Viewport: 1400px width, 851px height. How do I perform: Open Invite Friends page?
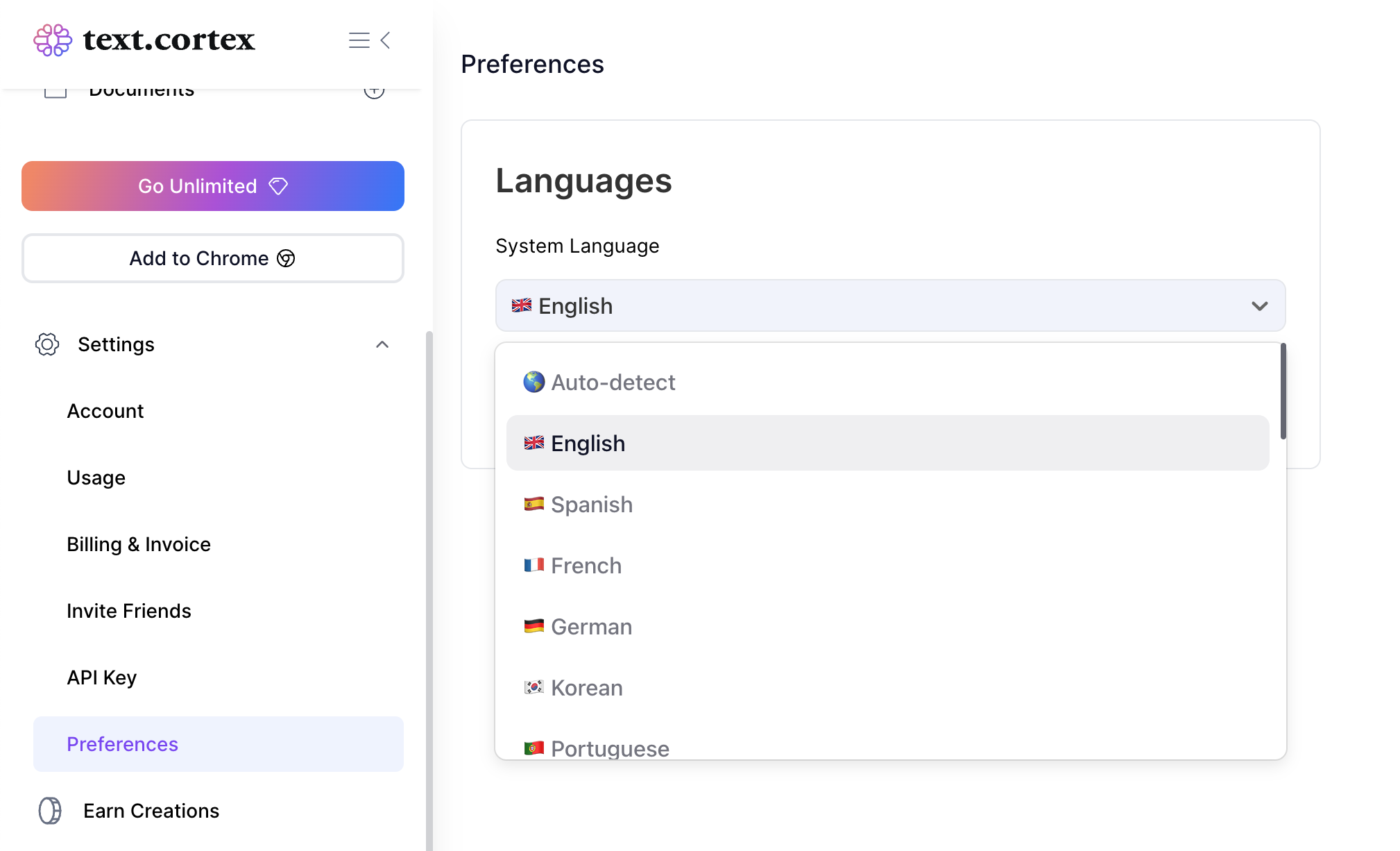(129, 611)
